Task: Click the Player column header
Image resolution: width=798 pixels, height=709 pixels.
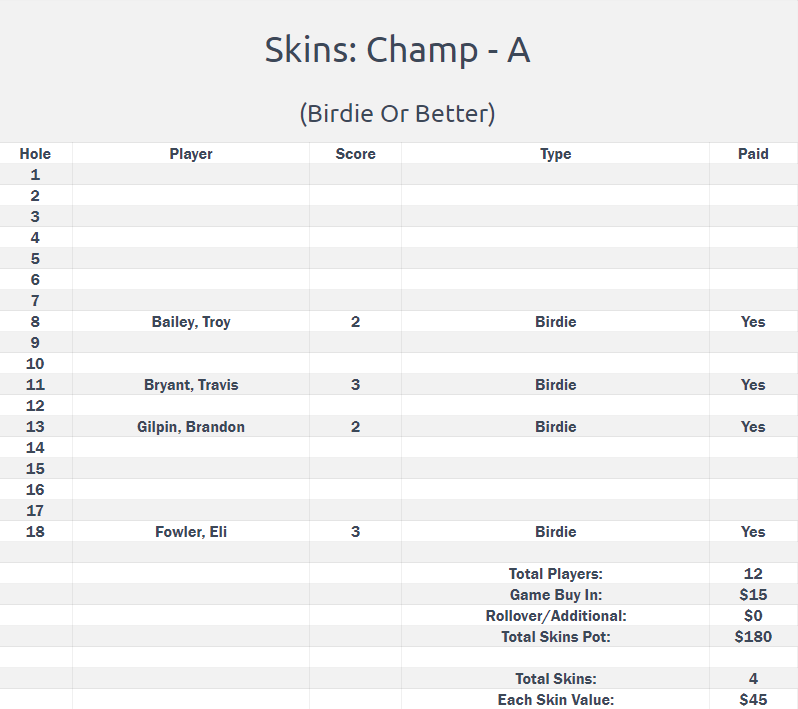Action: click(x=191, y=154)
